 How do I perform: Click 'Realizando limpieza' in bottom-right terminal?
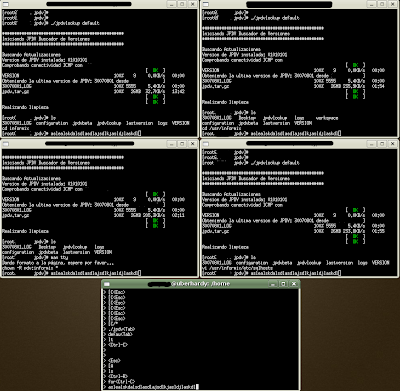pyautogui.click(x=225, y=247)
